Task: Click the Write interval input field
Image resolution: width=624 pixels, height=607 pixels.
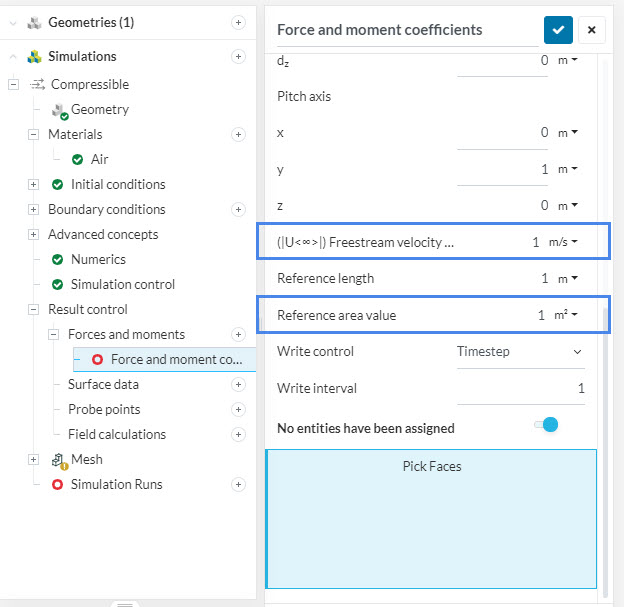Action: 521,388
